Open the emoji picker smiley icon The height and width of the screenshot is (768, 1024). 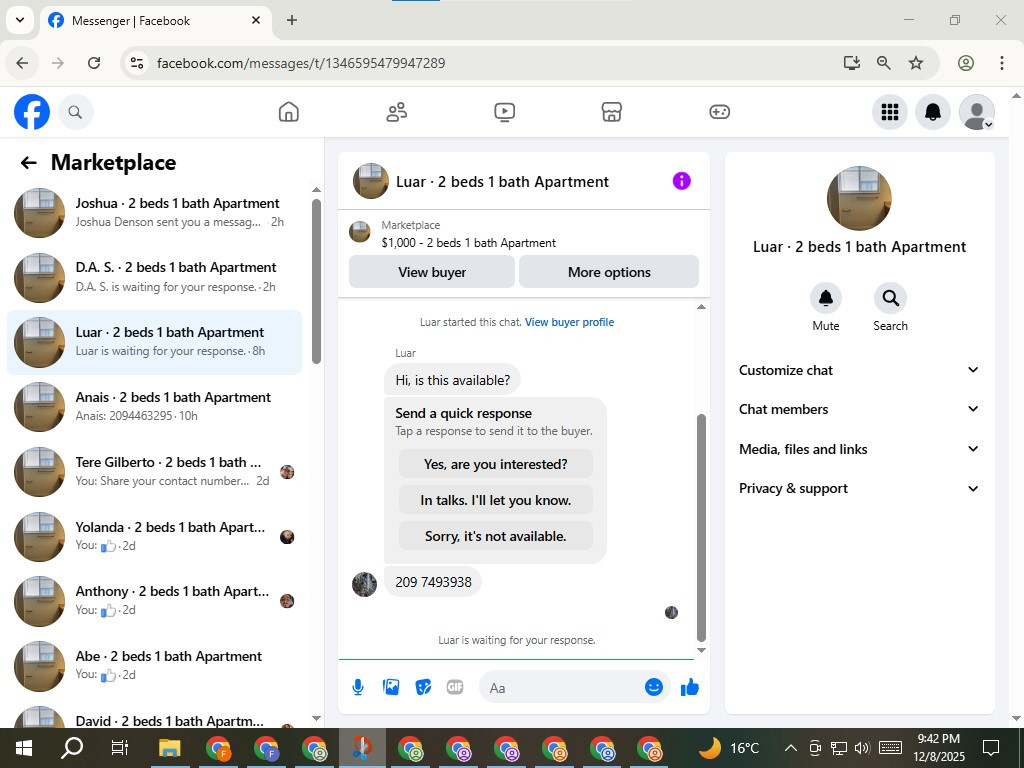[654, 687]
